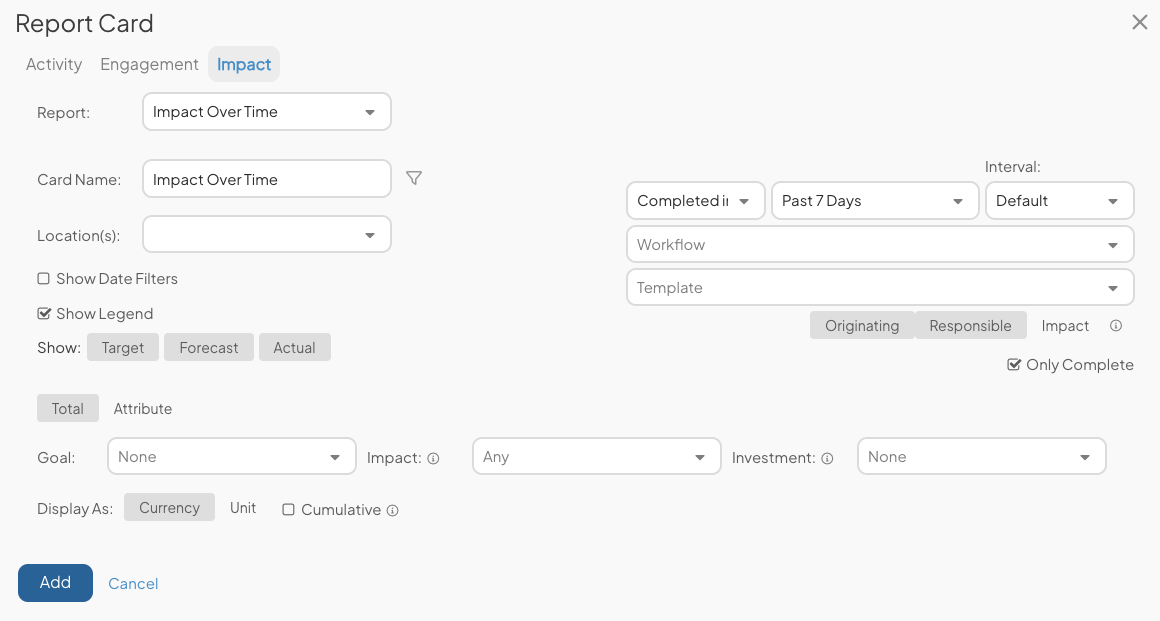This screenshot has height=621, width=1160.
Task: Toggle Only Complete checkbox
Action: click(x=1014, y=365)
